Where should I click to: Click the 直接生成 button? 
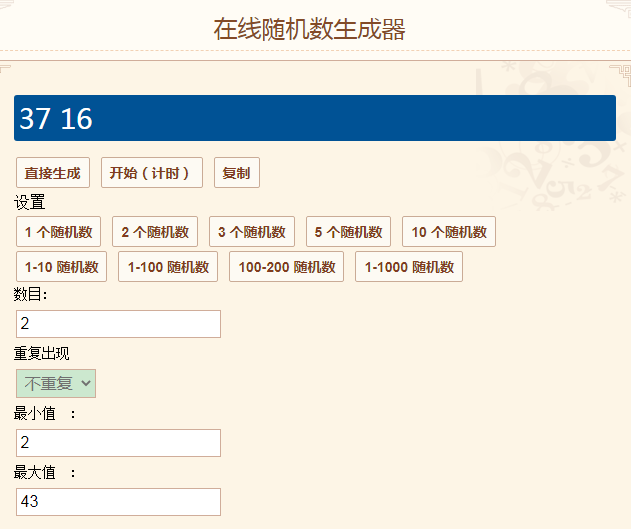(53, 172)
